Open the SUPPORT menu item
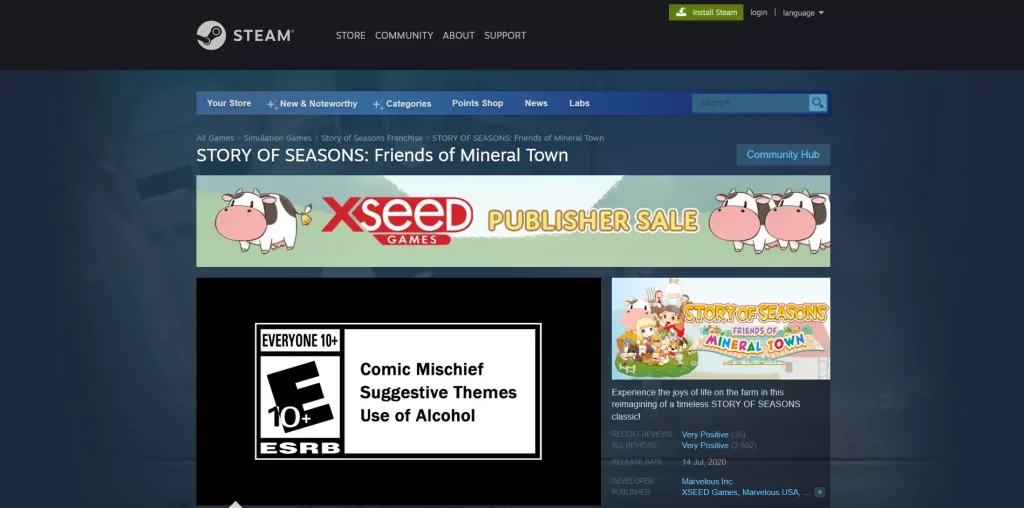This screenshot has height=508, width=1024. (505, 35)
